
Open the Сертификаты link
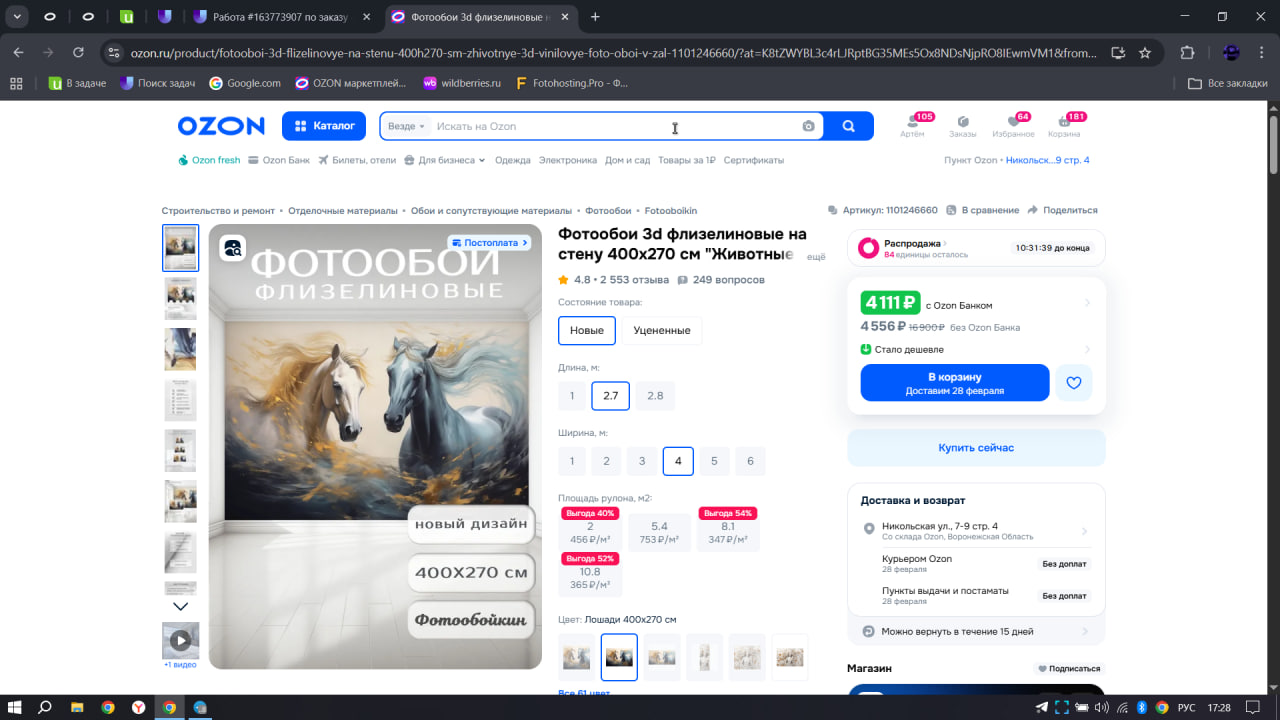tap(754, 160)
